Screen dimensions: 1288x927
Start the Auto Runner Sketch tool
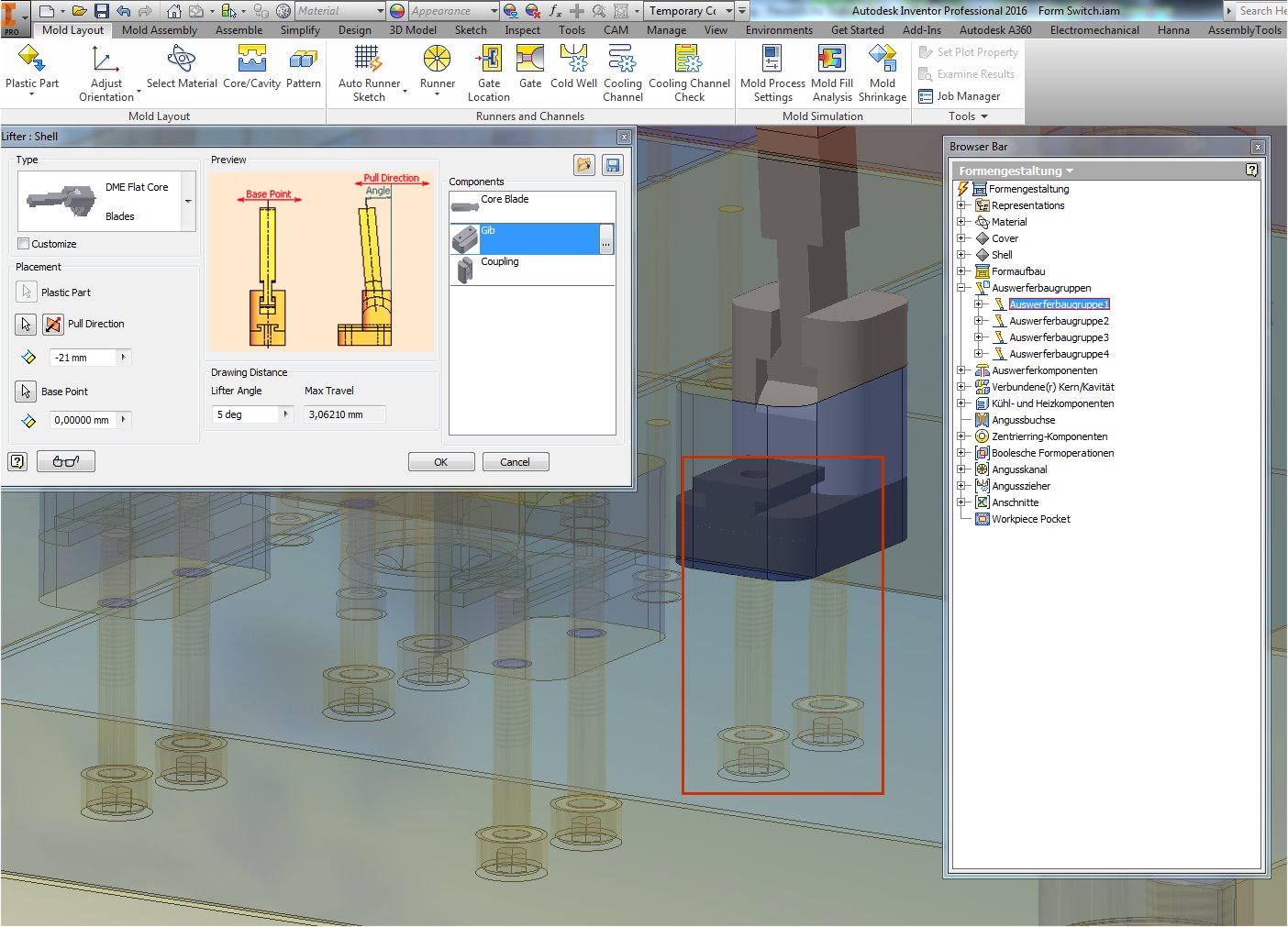coord(368,71)
